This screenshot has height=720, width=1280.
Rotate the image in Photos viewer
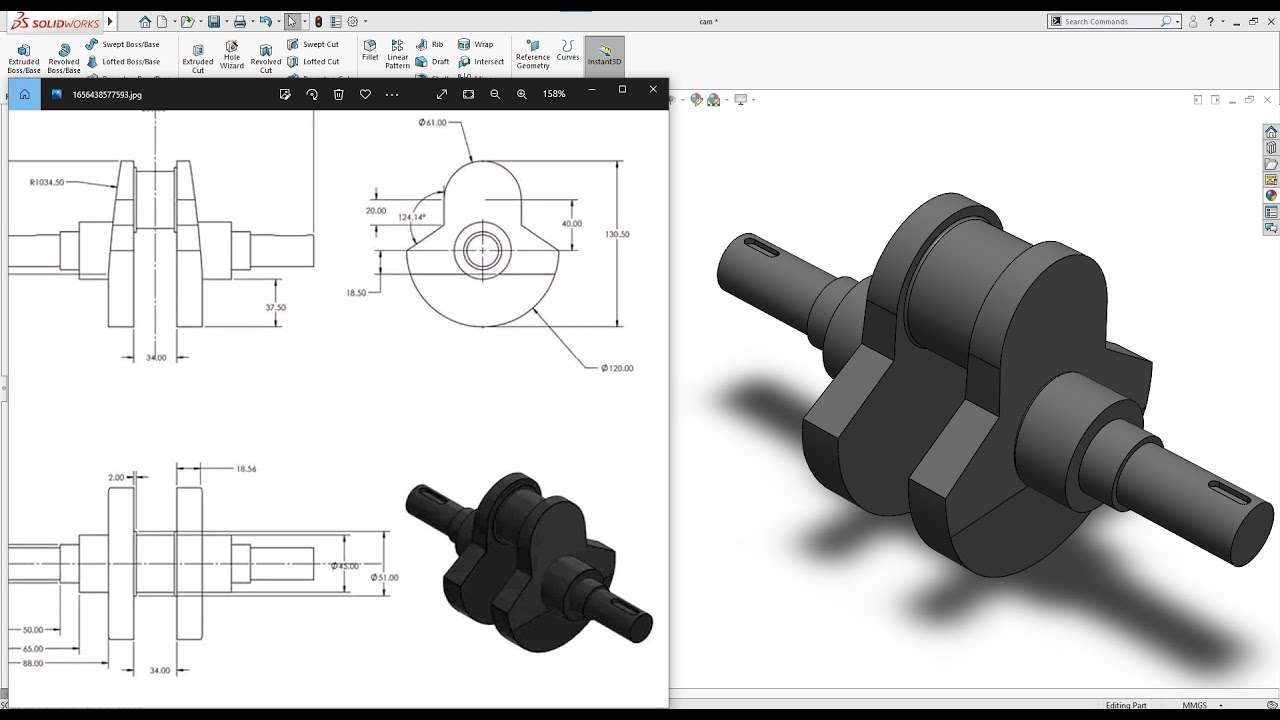coord(312,94)
